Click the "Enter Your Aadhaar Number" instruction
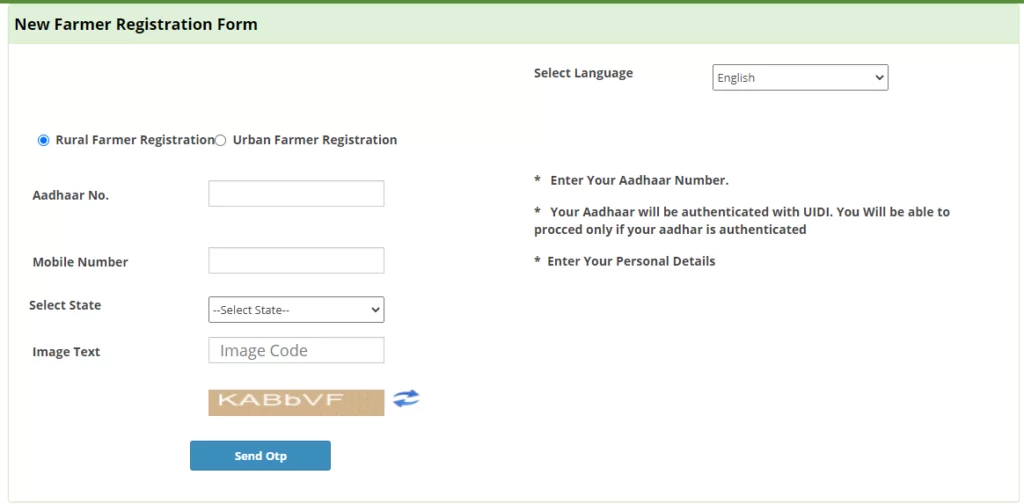This screenshot has height=504, width=1024. [x=639, y=181]
